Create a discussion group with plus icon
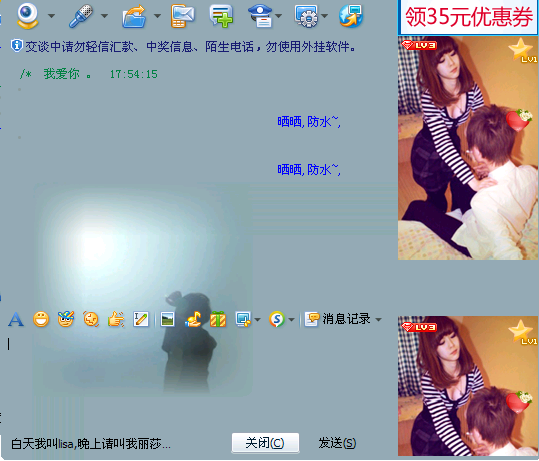 (x=221, y=16)
